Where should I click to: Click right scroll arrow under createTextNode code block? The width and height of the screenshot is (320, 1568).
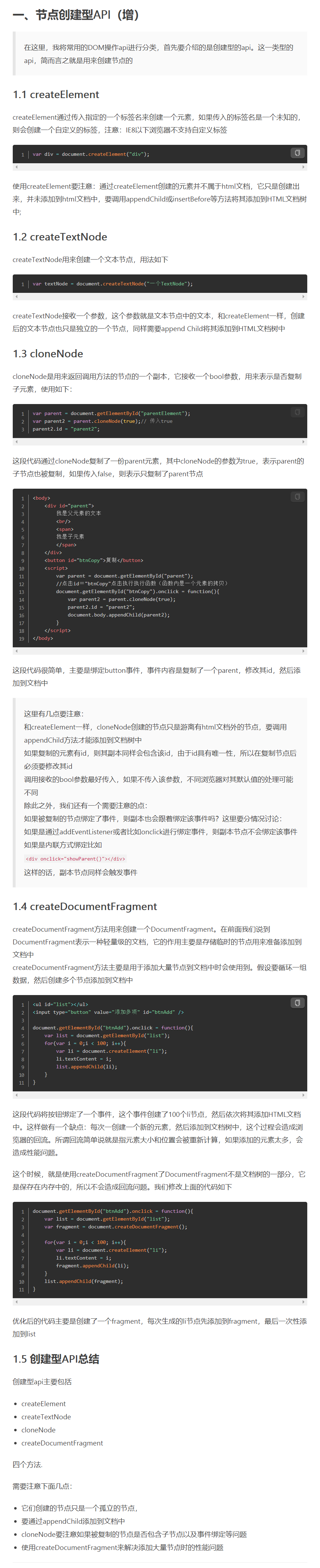[304, 296]
